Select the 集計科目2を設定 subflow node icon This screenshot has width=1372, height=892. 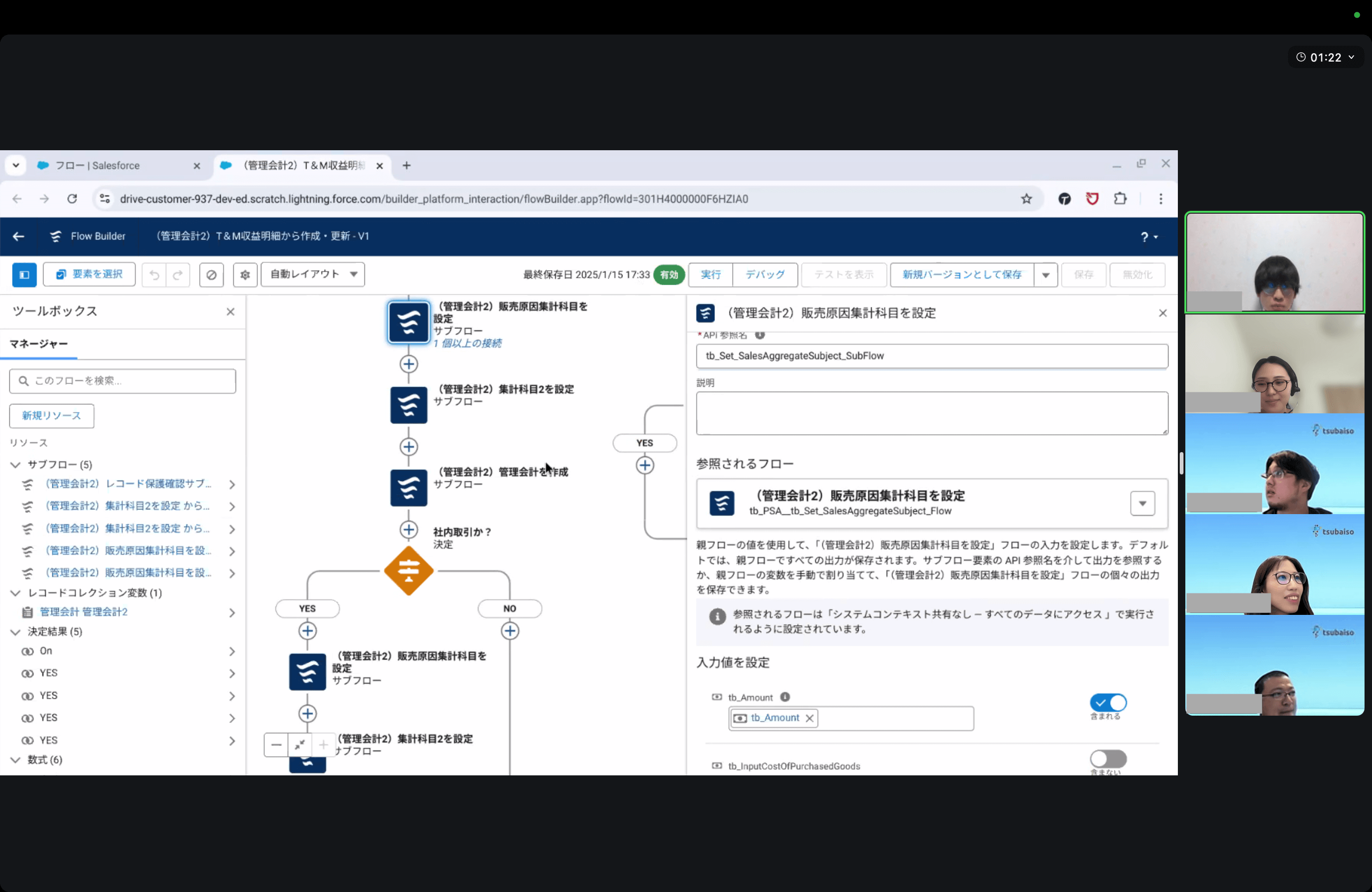point(409,405)
